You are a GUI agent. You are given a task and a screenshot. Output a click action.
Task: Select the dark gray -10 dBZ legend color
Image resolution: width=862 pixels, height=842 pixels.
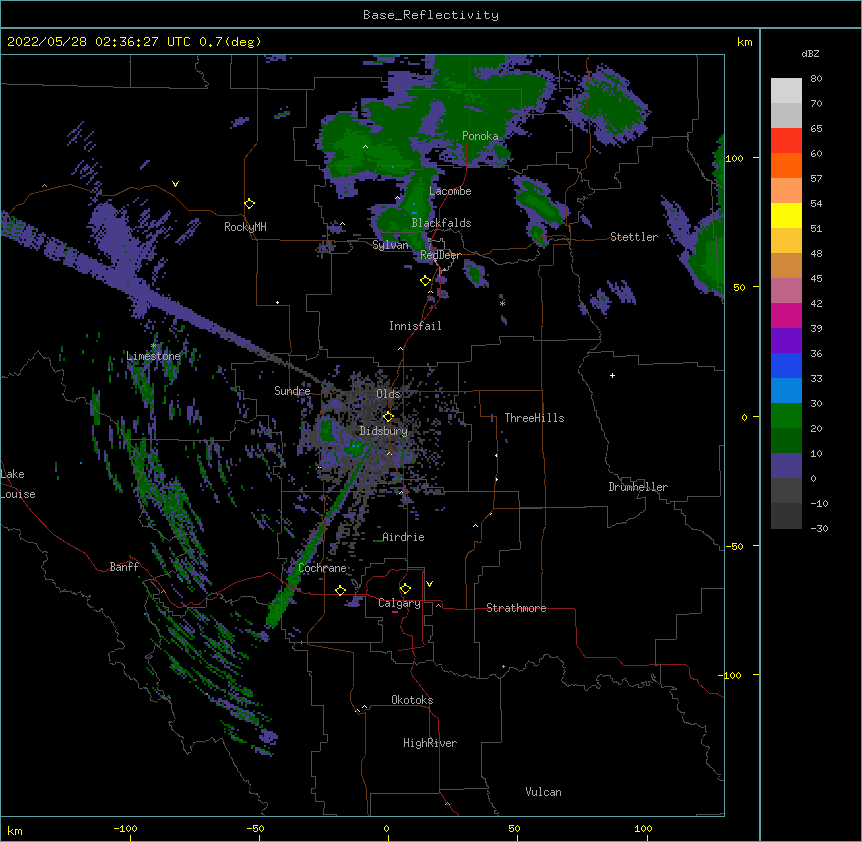(x=786, y=516)
